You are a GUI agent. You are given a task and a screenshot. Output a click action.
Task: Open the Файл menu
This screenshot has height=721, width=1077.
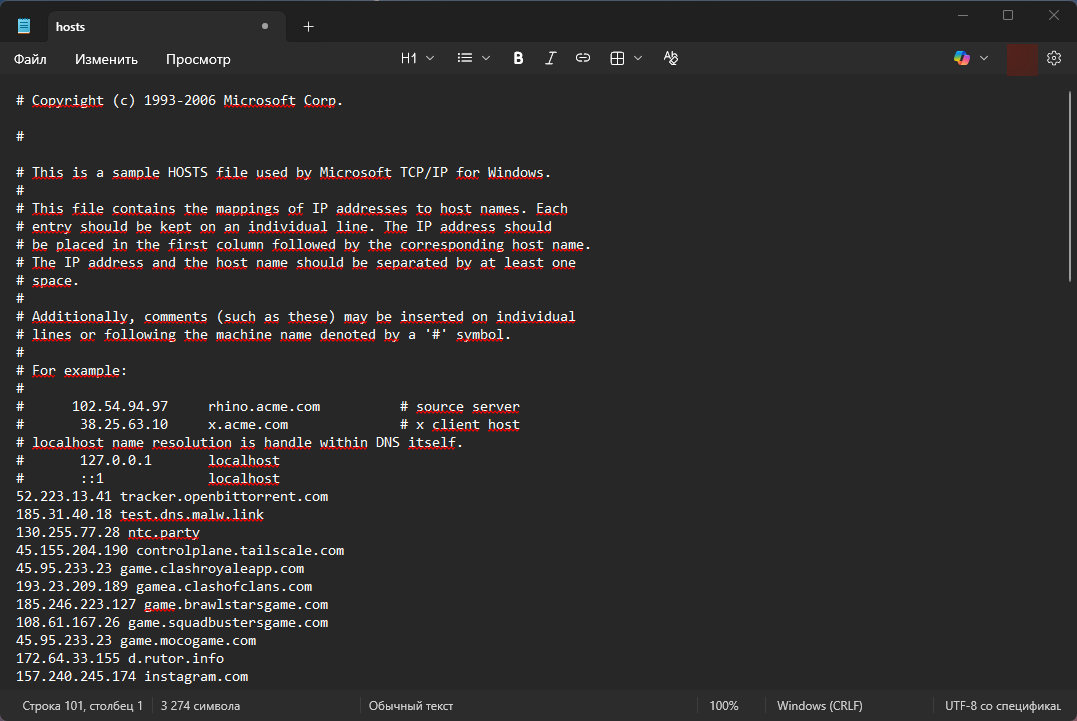(30, 59)
